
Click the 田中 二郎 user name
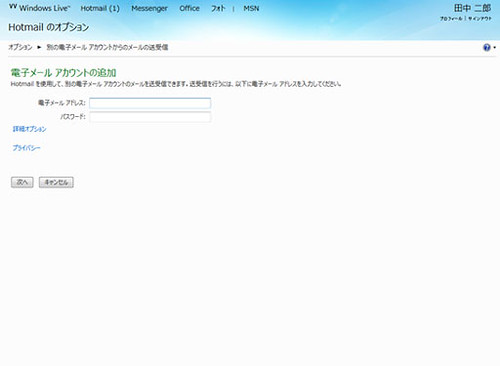[472, 8]
